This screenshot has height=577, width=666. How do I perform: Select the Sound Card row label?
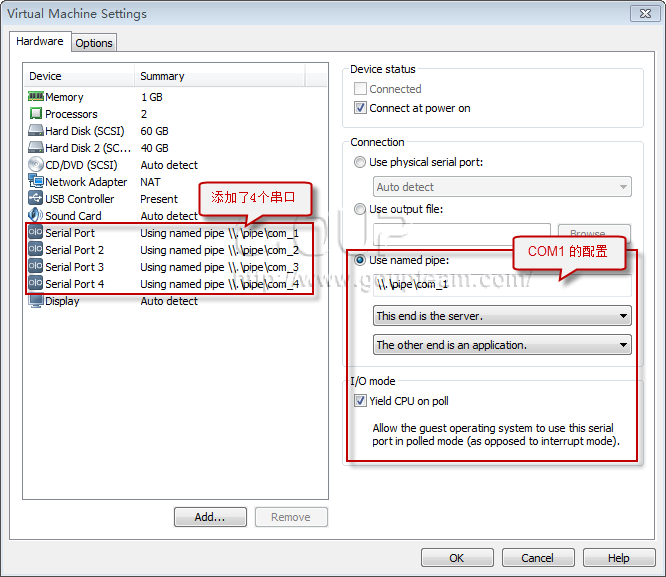73,216
